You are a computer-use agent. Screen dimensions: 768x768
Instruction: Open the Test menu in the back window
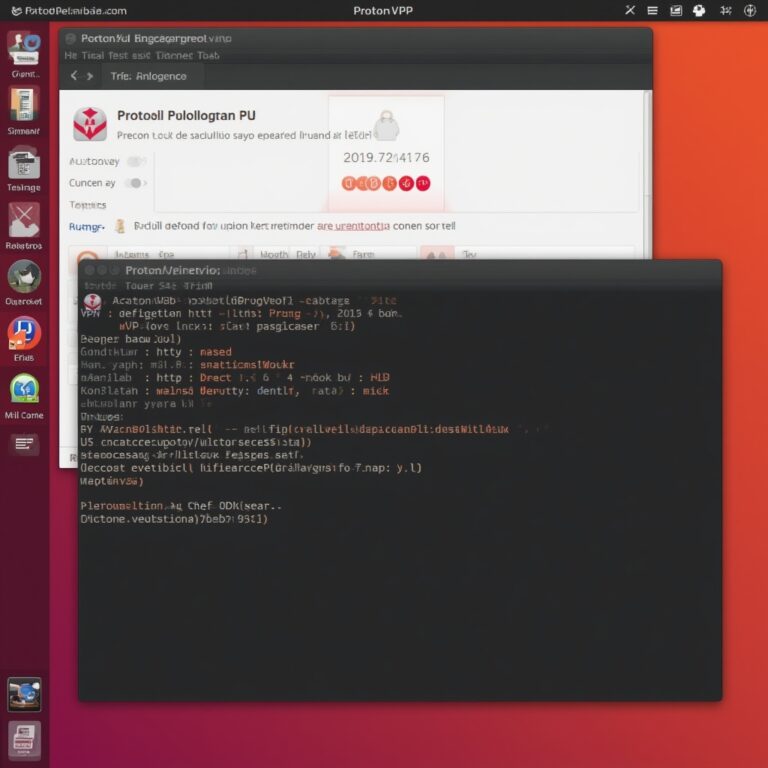[x=118, y=55]
